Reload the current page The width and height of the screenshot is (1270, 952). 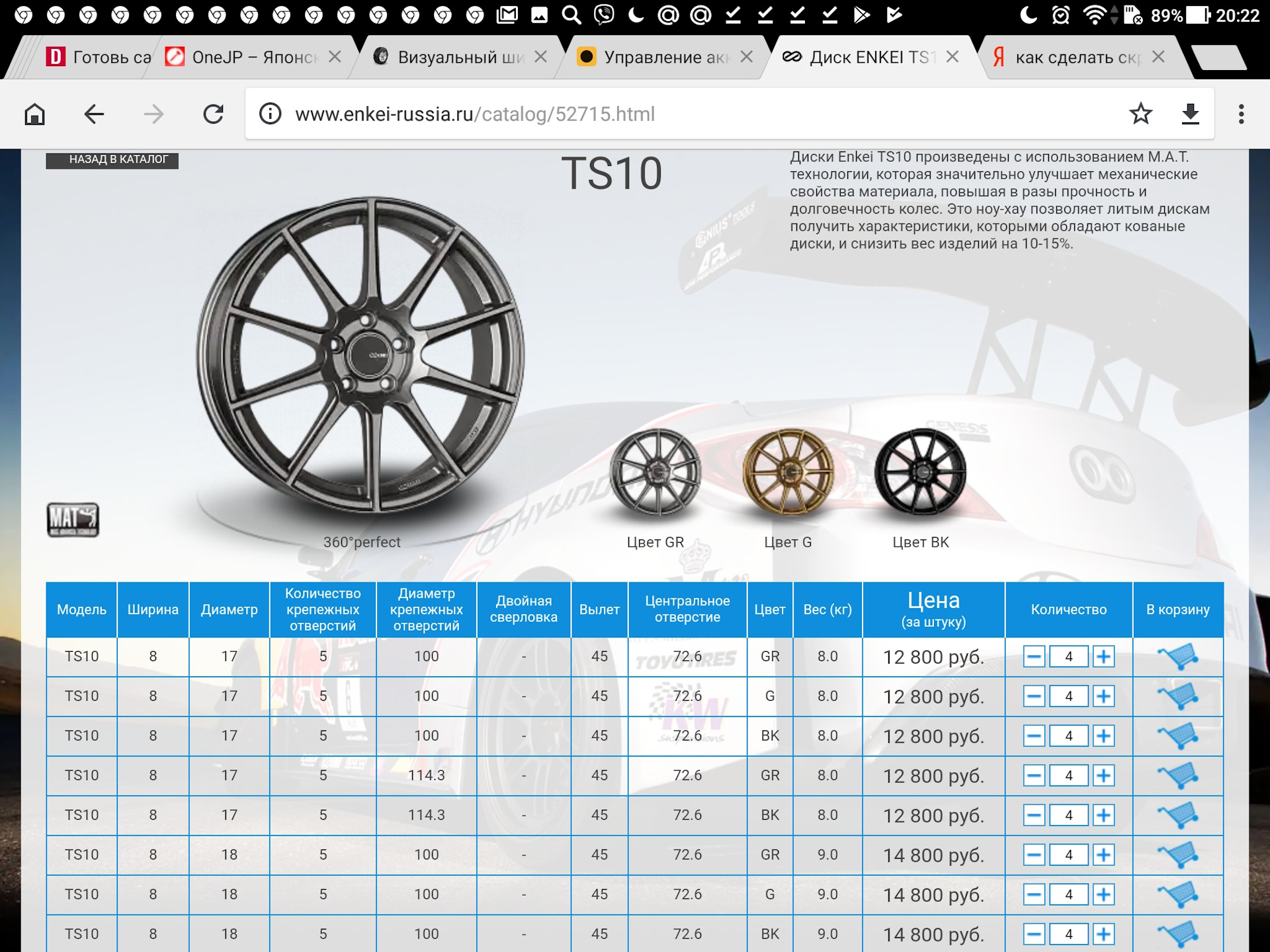213,114
